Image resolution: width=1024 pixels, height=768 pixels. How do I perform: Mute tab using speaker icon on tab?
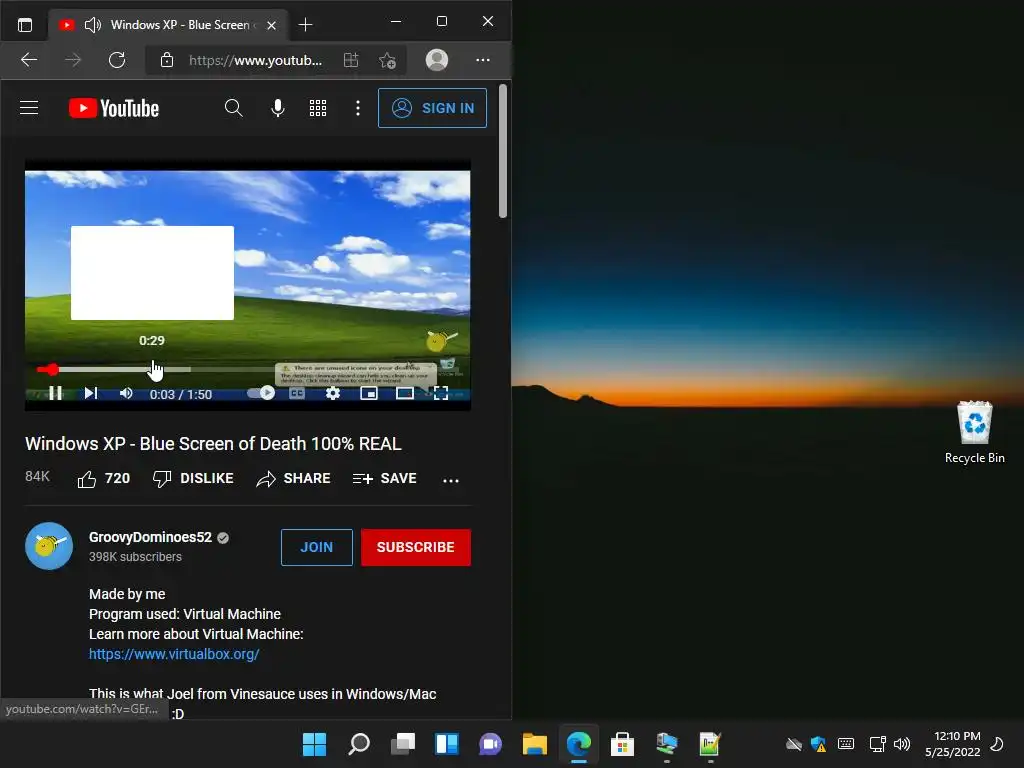(93, 25)
